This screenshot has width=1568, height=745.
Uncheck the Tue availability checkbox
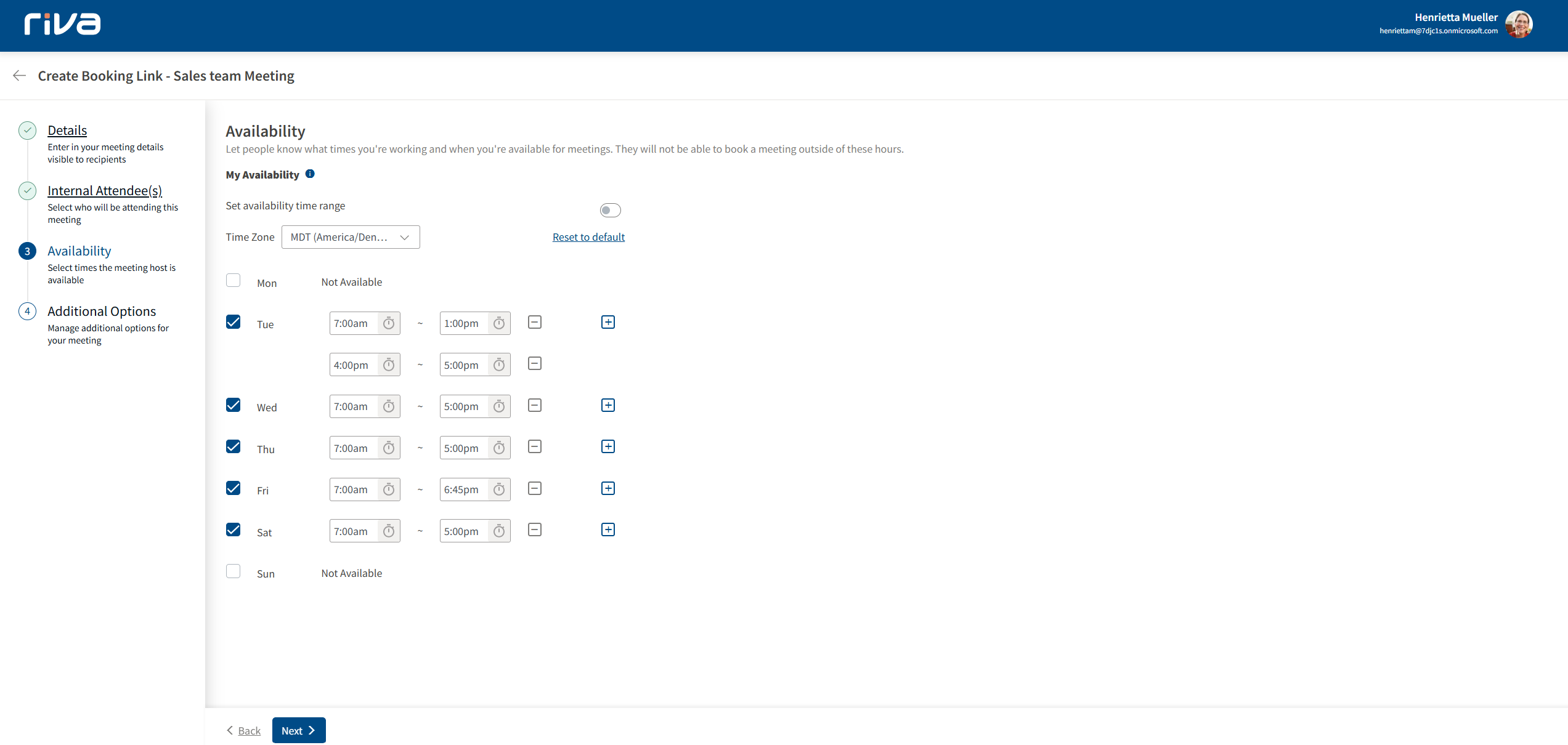tap(233, 322)
